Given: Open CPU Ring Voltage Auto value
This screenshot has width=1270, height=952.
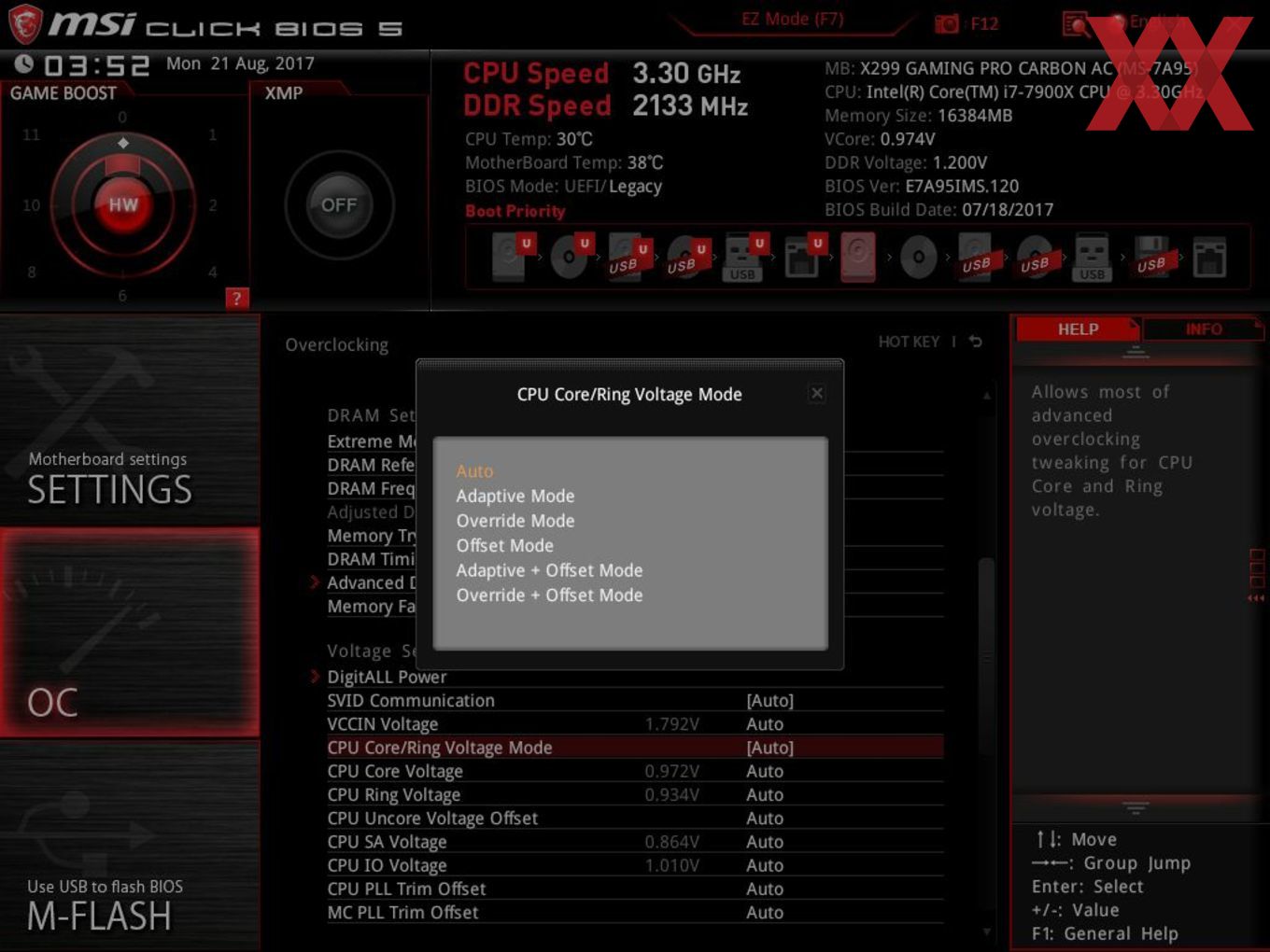Looking at the screenshot, I should point(765,794).
